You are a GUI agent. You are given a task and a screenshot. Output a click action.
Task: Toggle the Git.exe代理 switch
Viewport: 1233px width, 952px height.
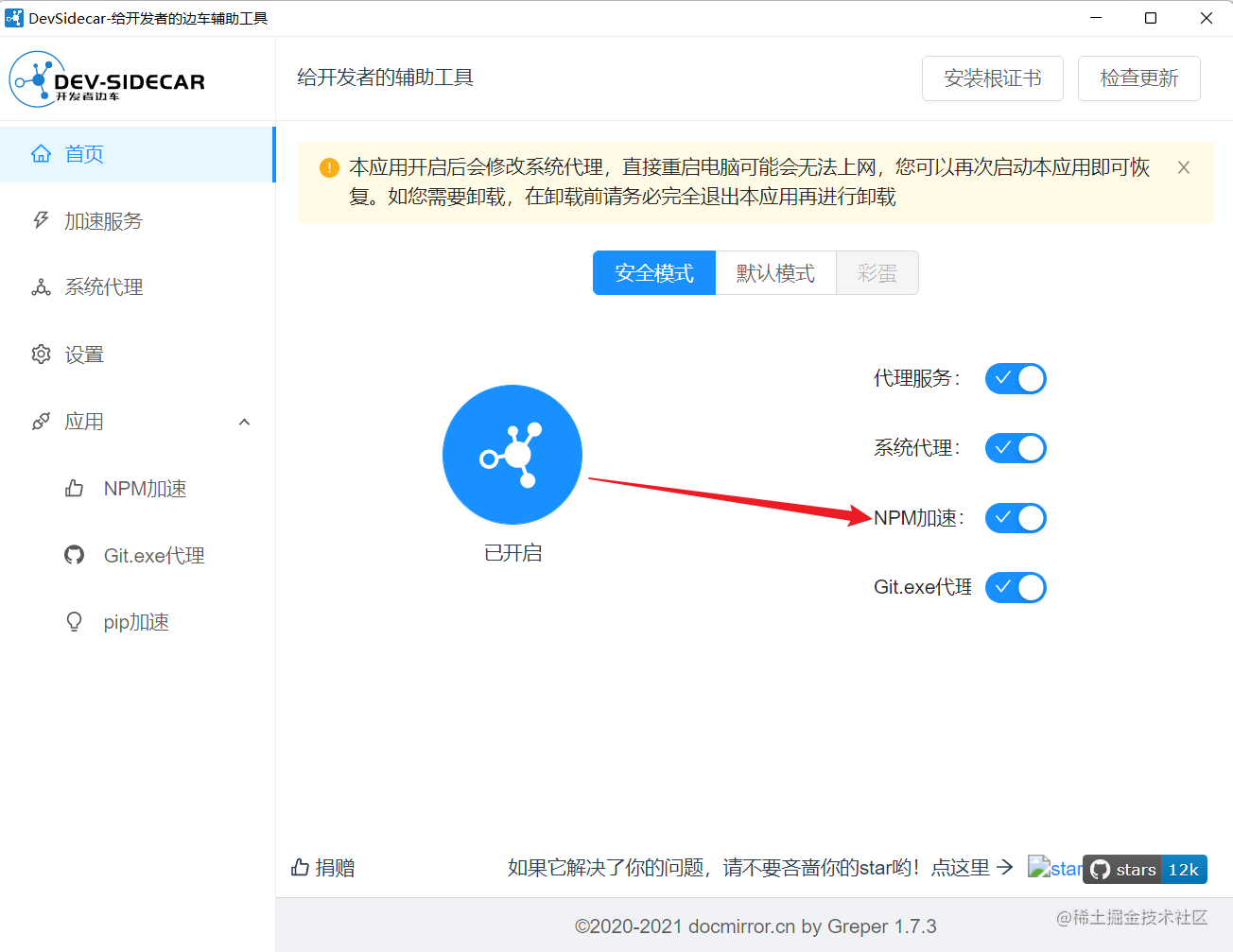pyautogui.click(x=1016, y=587)
